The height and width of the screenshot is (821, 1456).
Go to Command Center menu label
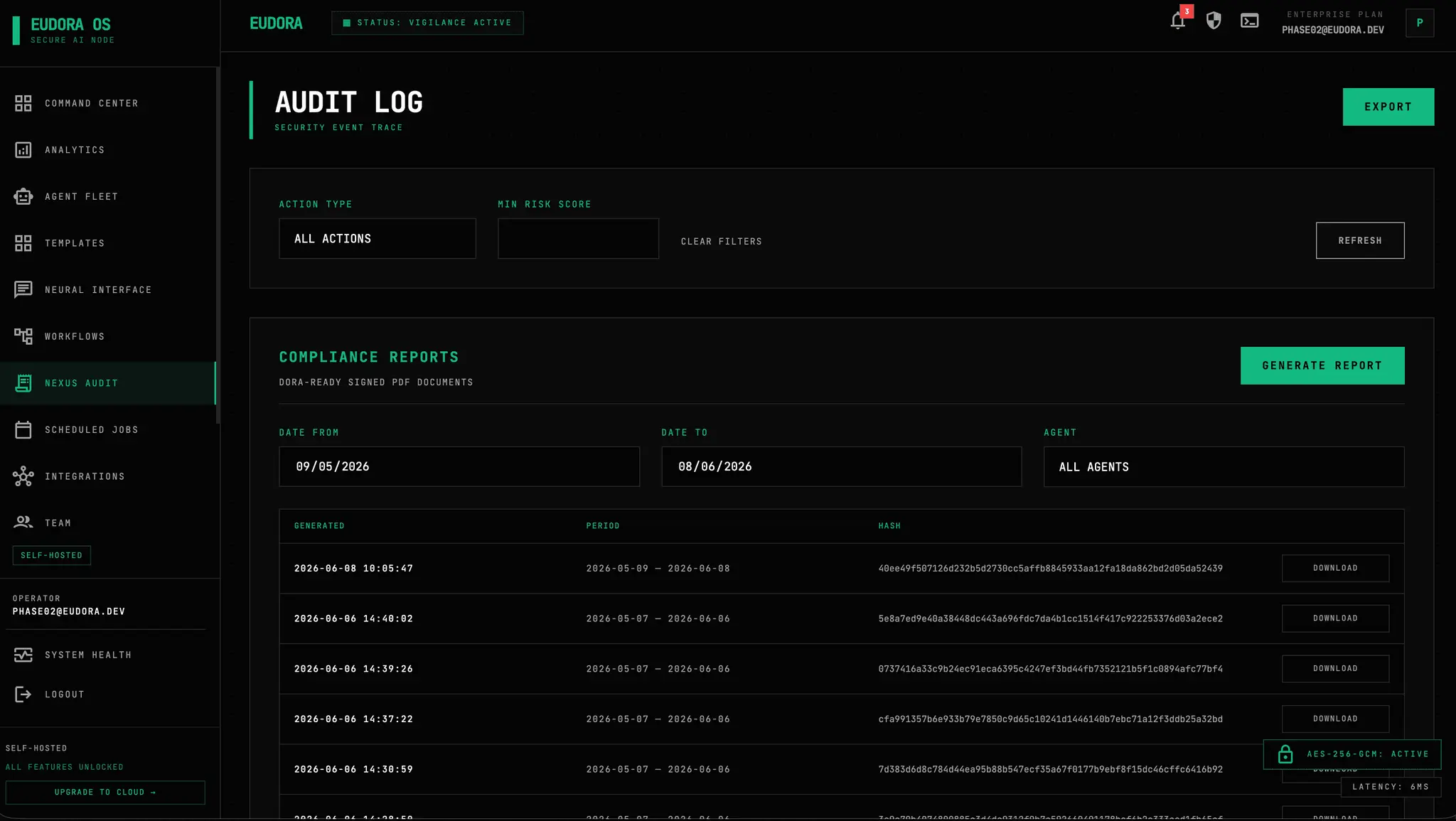coord(92,103)
